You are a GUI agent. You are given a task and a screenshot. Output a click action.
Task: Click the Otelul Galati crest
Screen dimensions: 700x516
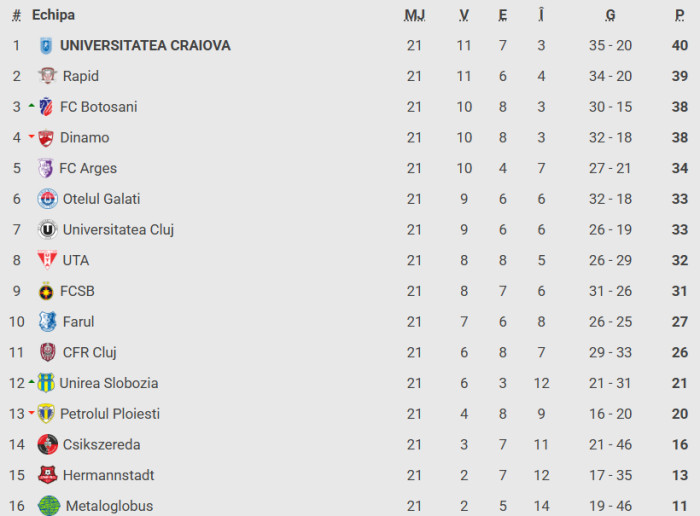tap(47, 199)
